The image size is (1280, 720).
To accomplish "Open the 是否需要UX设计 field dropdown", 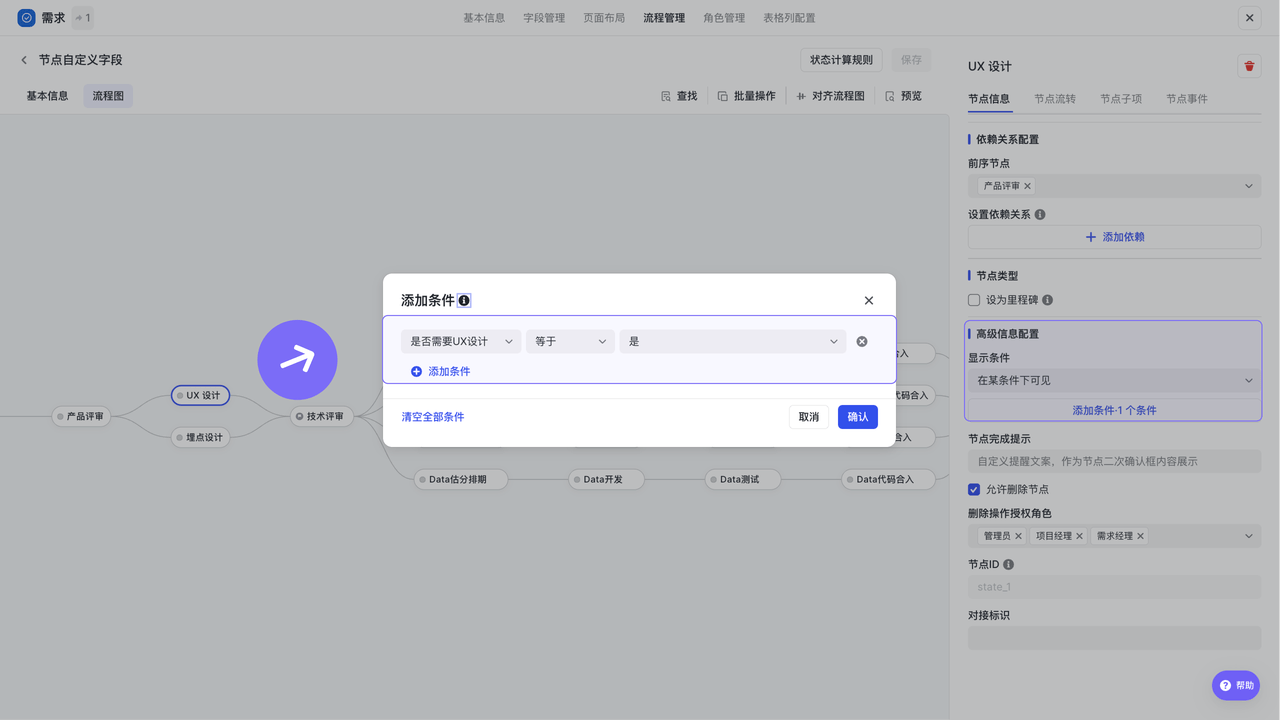I will coord(461,341).
